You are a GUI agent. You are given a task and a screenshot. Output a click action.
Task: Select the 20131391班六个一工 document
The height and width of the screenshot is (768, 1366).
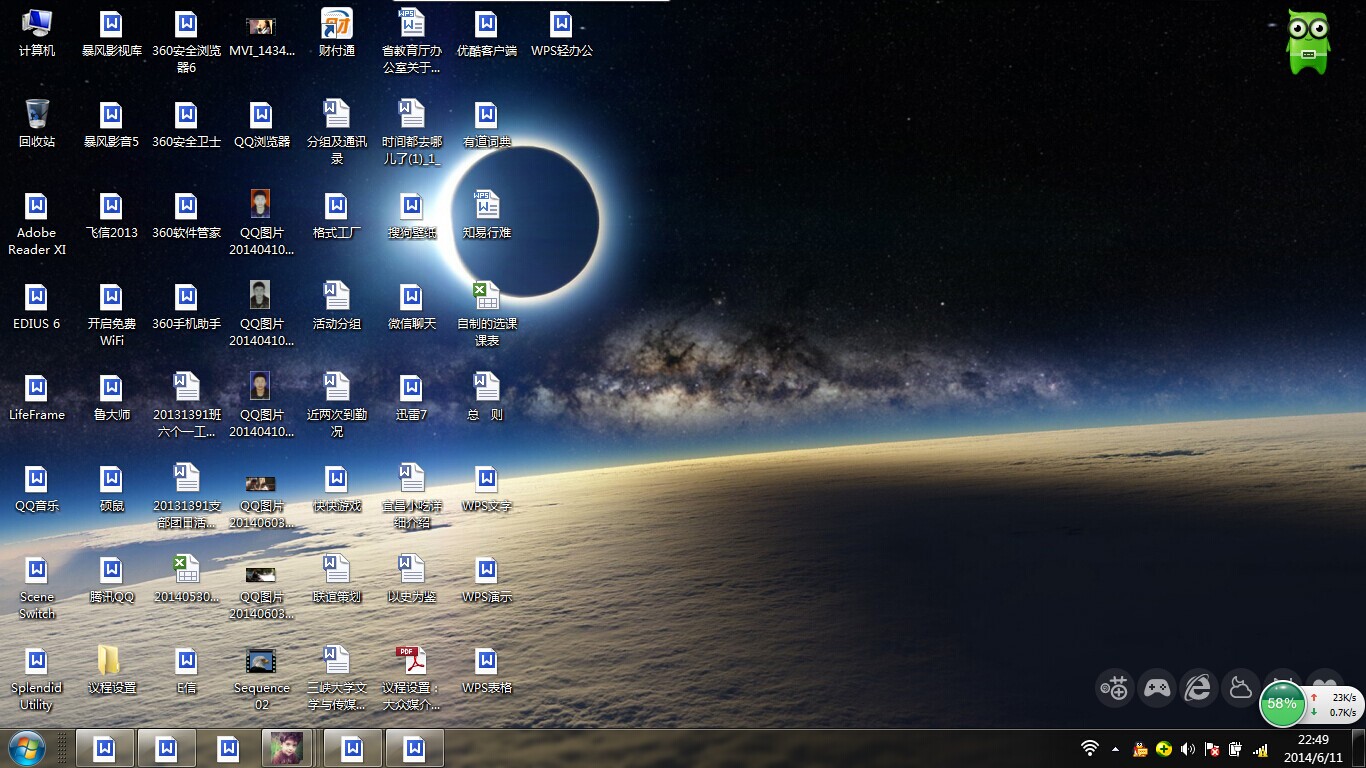[187, 406]
